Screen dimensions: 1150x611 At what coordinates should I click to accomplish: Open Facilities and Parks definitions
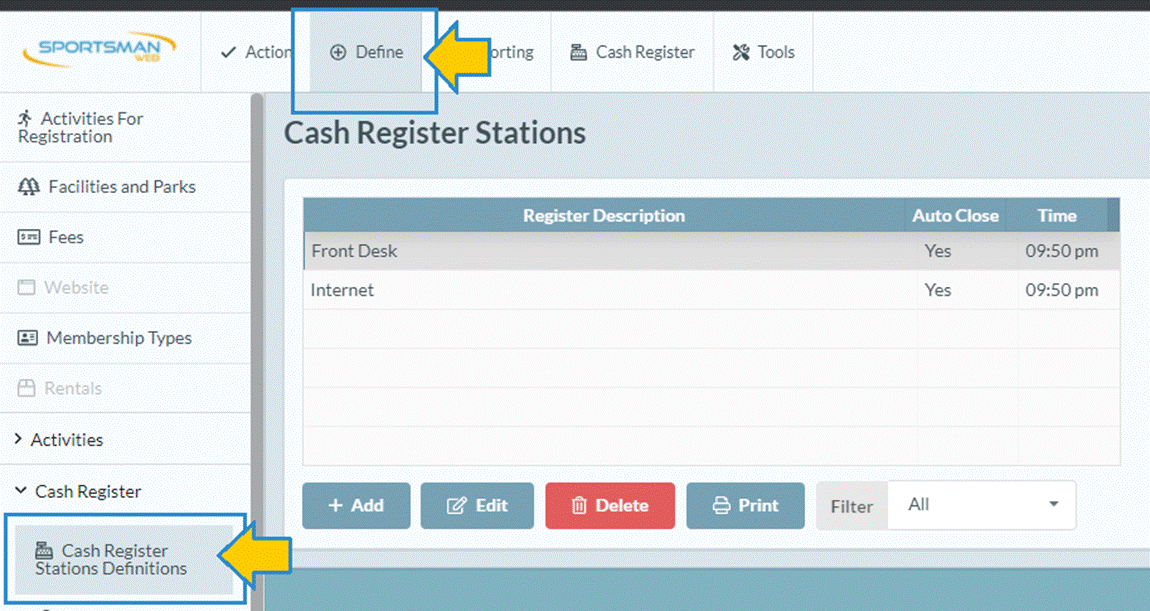108,187
